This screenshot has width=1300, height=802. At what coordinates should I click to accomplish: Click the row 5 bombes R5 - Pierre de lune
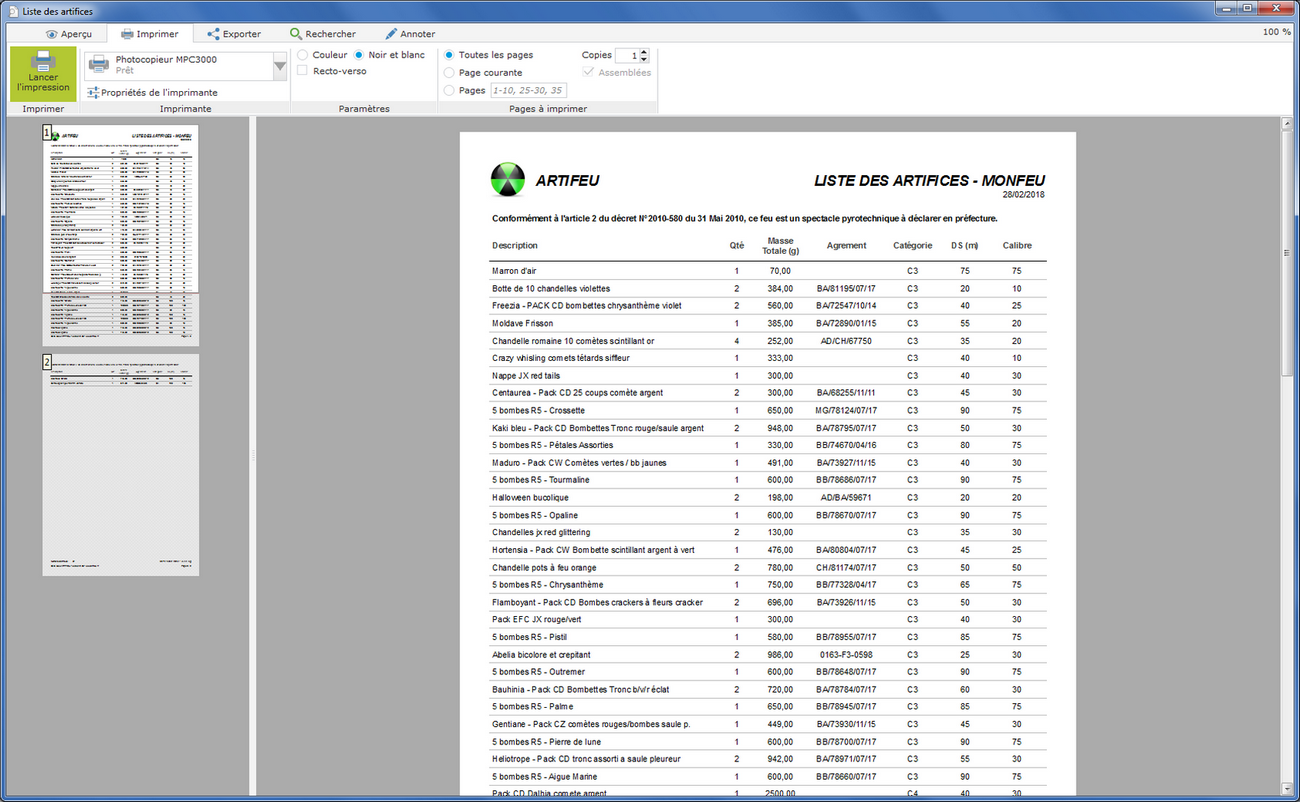(x=768, y=741)
